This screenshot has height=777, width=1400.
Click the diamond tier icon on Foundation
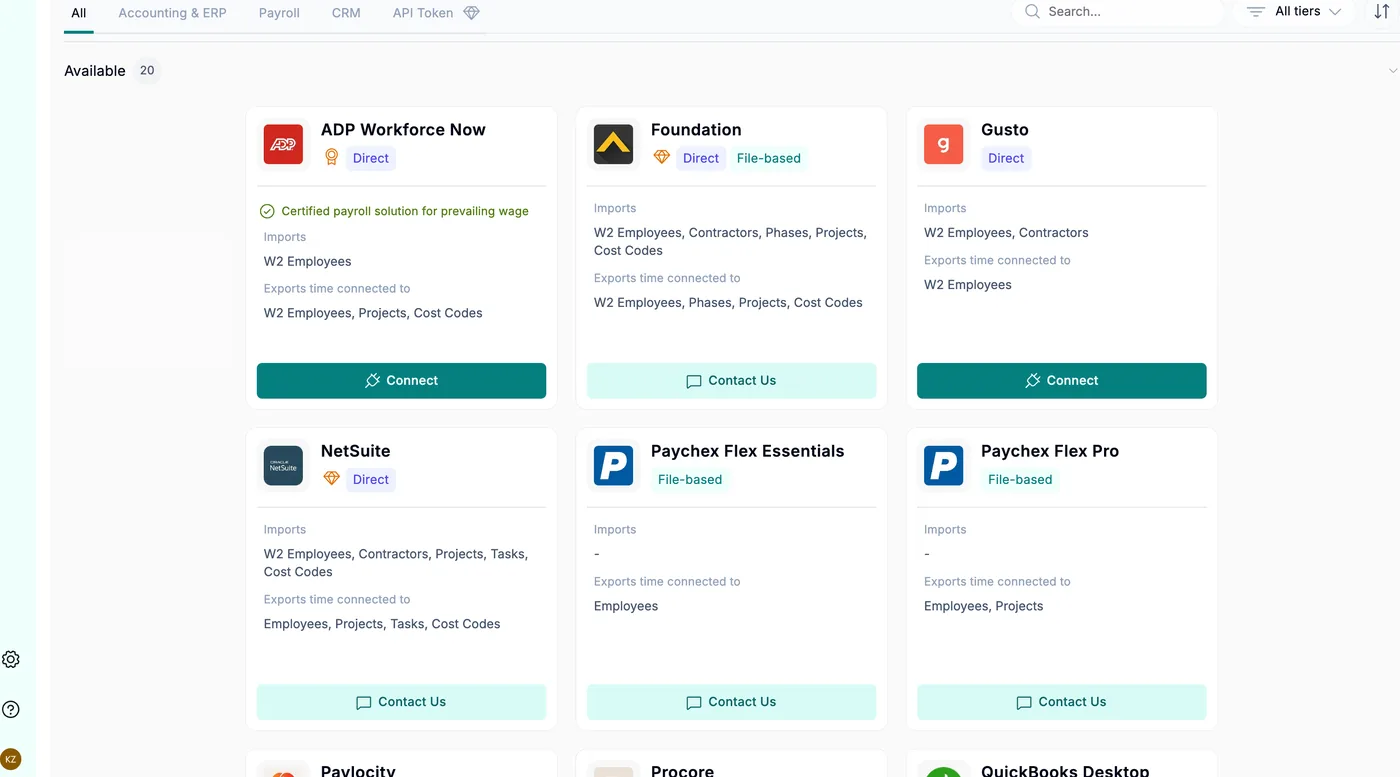(661, 158)
